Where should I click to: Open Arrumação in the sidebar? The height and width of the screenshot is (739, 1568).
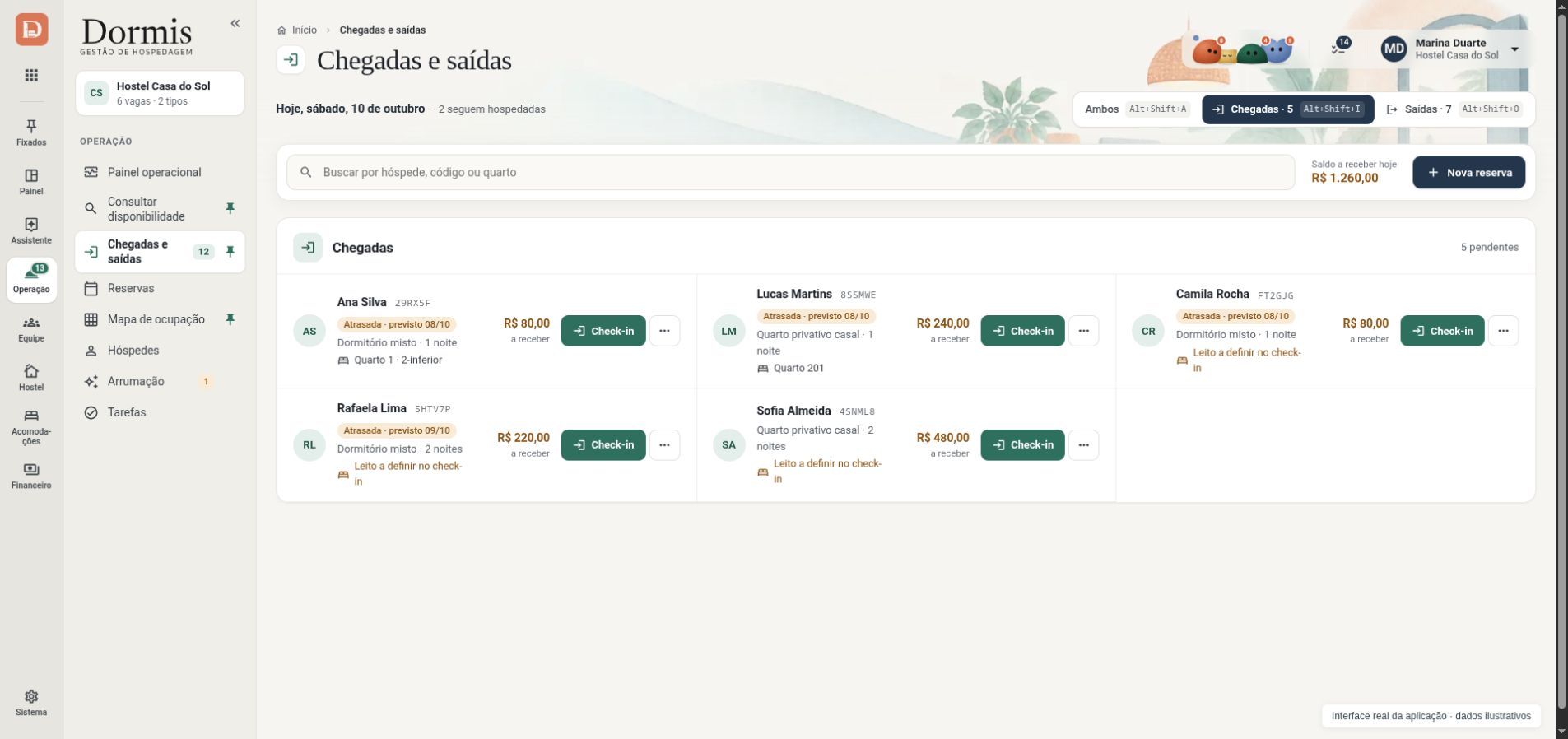(160, 382)
